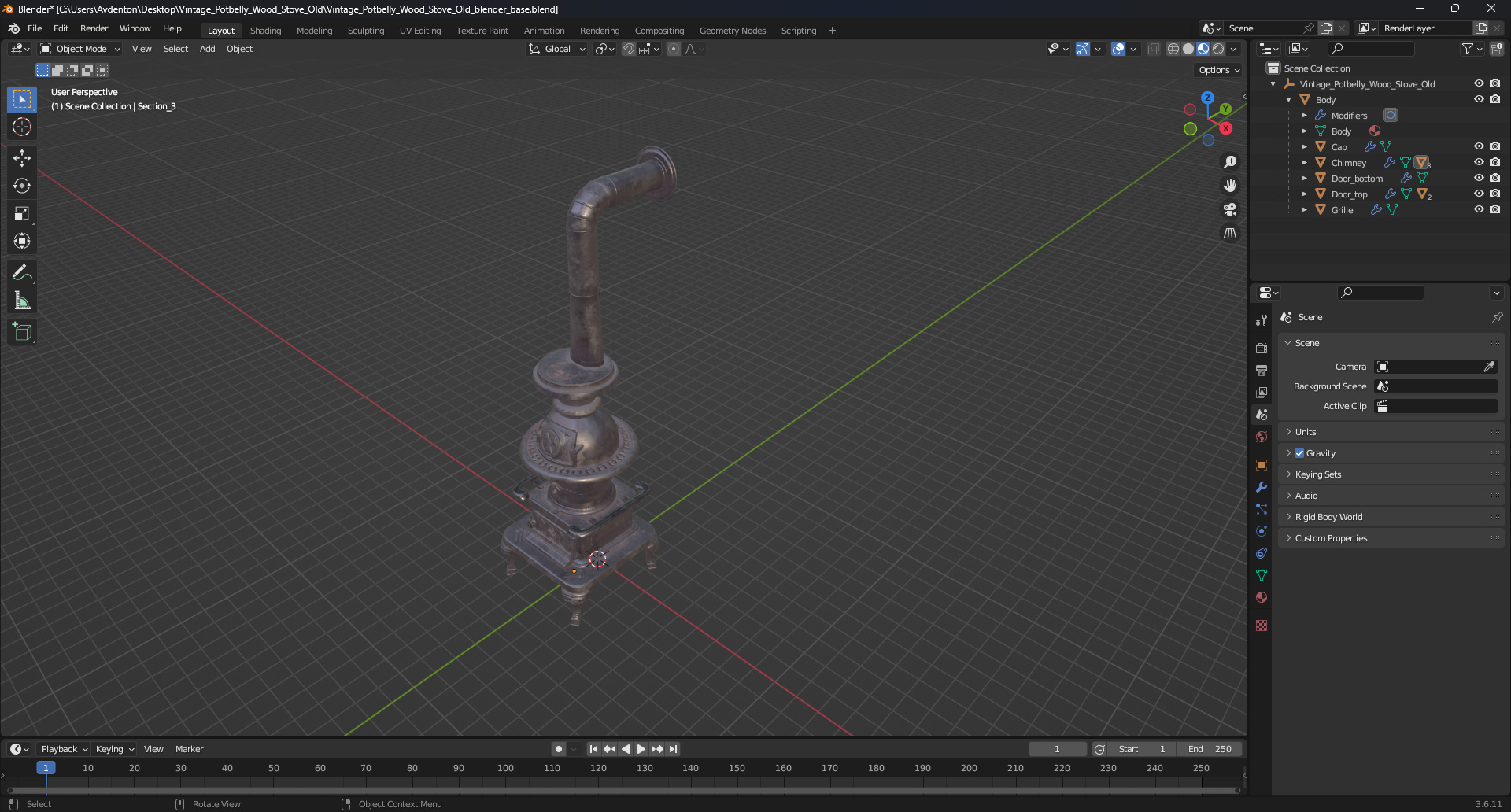Open the Modifiers properties tab
Viewport: 1511px width, 812px height.
pos(1262,487)
